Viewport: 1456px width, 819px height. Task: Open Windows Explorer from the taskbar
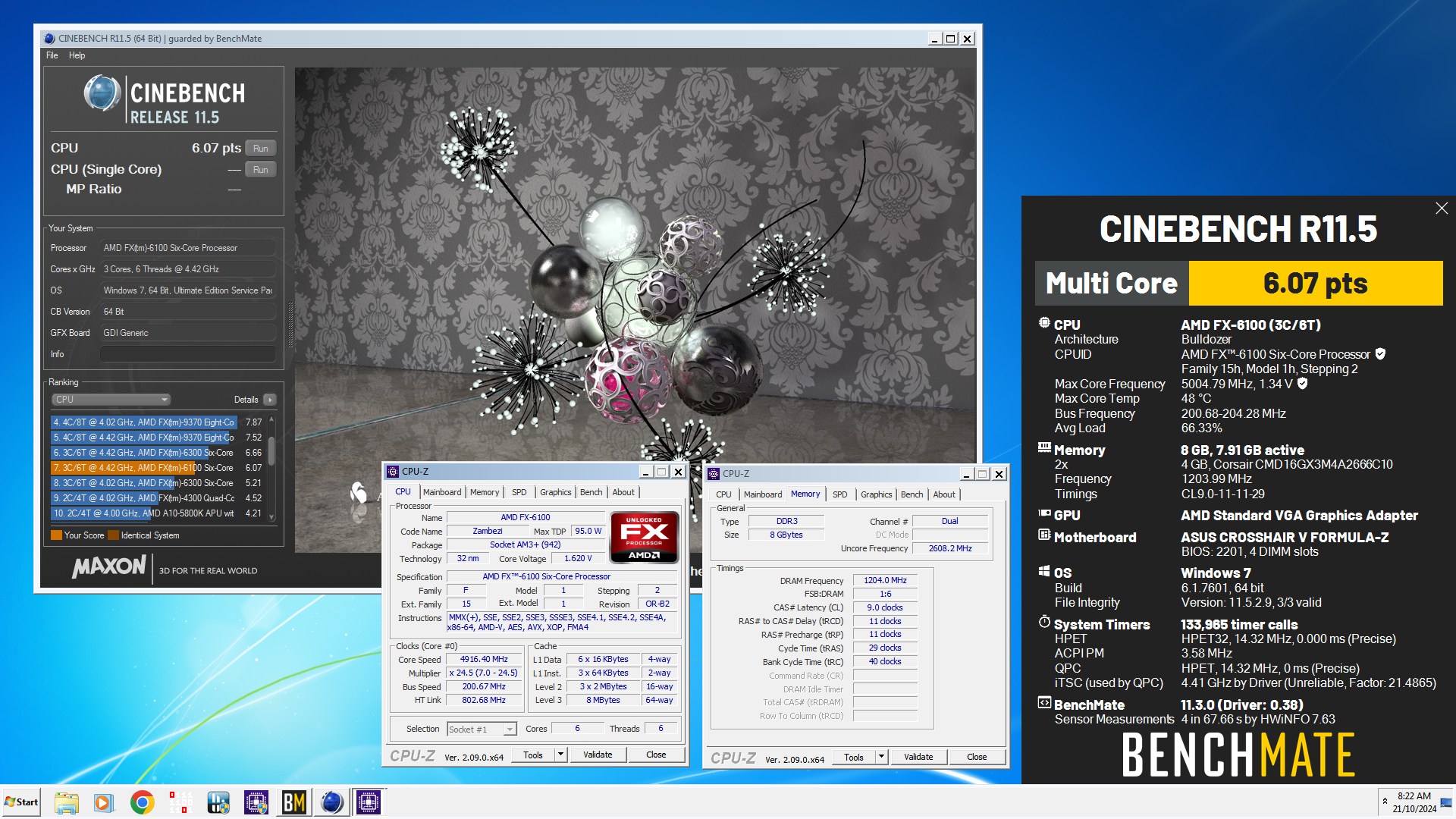pos(67,802)
